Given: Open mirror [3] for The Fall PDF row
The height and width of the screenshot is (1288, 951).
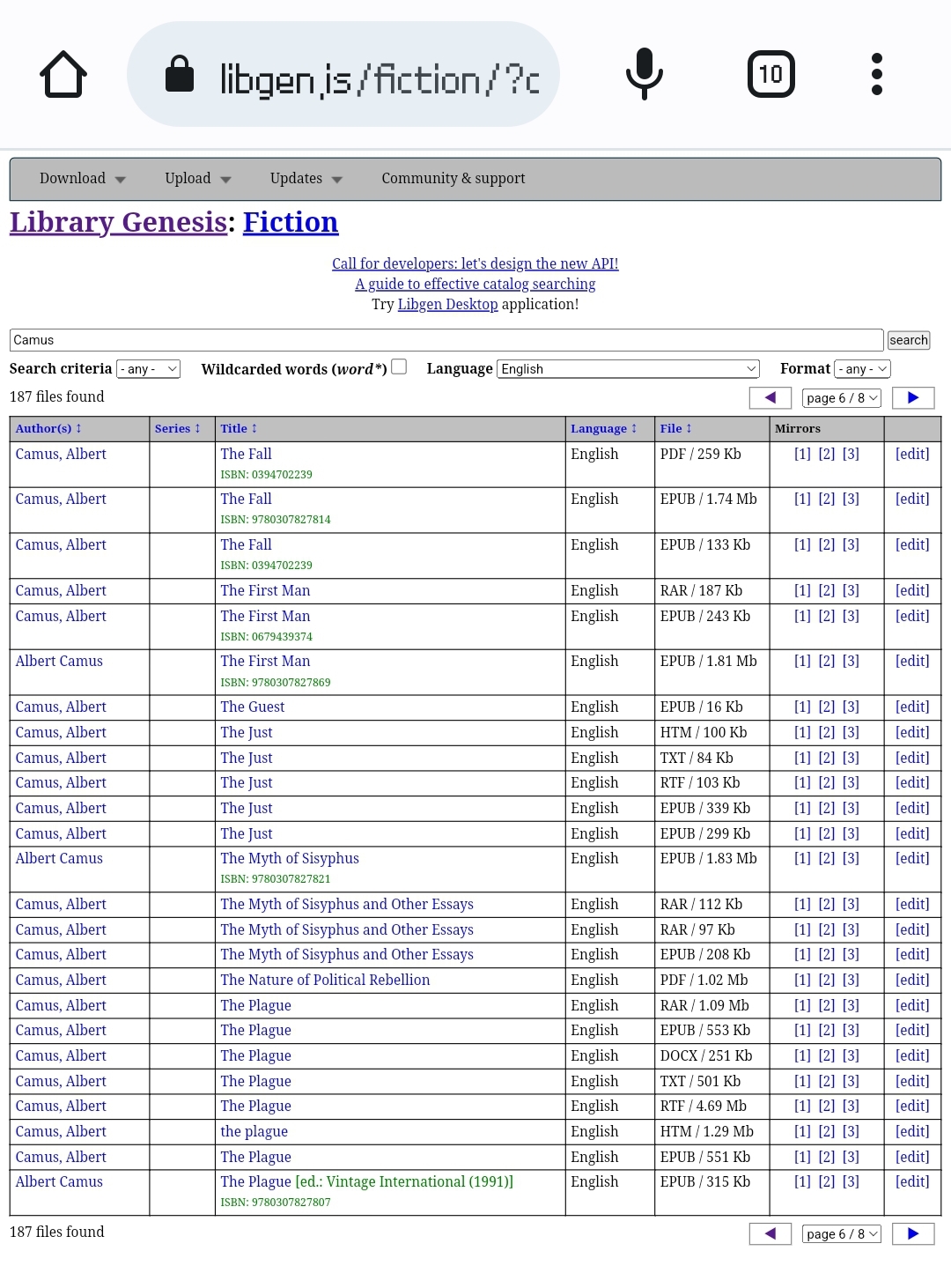Looking at the screenshot, I should (x=851, y=454).
